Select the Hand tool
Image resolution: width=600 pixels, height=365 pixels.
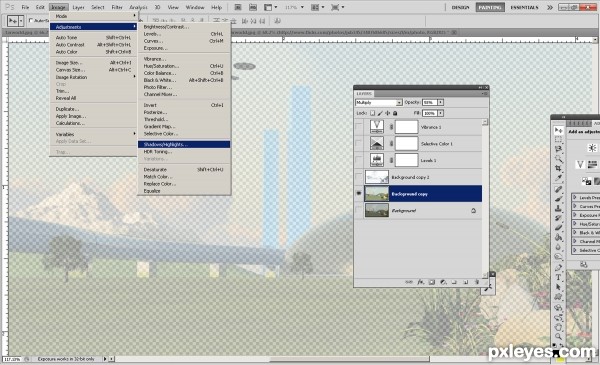pyautogui.click(x=558, y=327)
